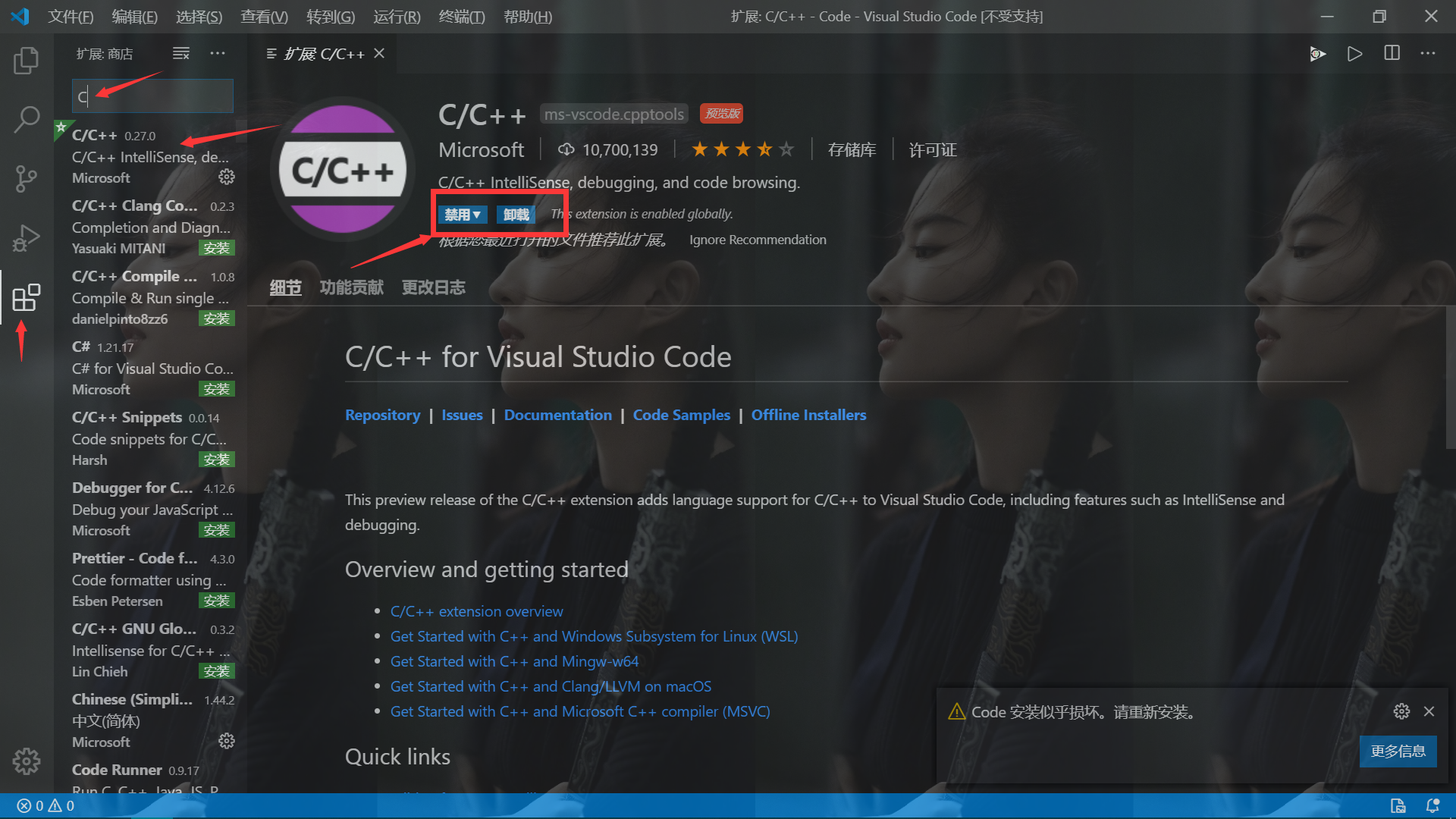Open the 选择(S) menu
The height and width of the screenshot is (819, 1456).
199,16
